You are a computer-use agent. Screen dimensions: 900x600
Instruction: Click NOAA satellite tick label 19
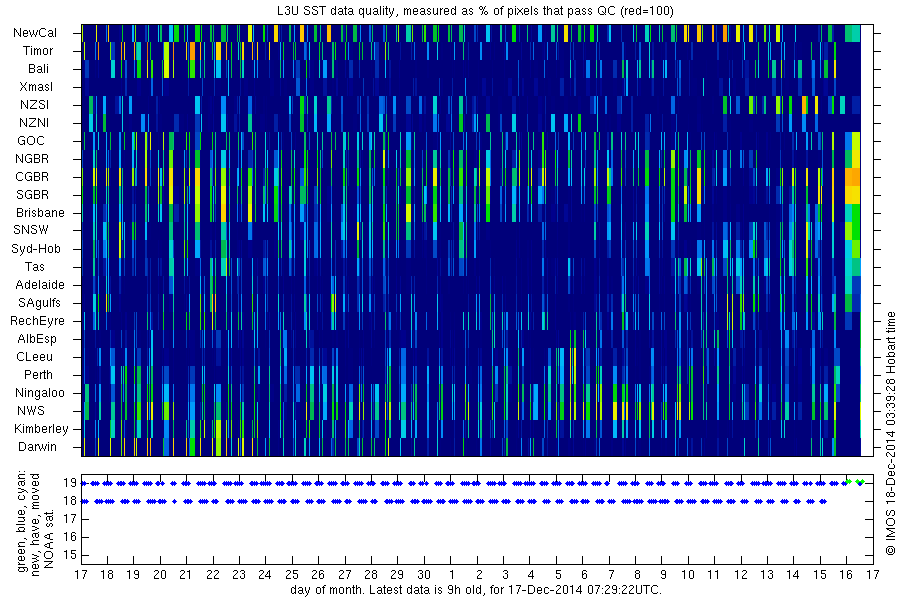pyautogui.click(x=70, y=483)
